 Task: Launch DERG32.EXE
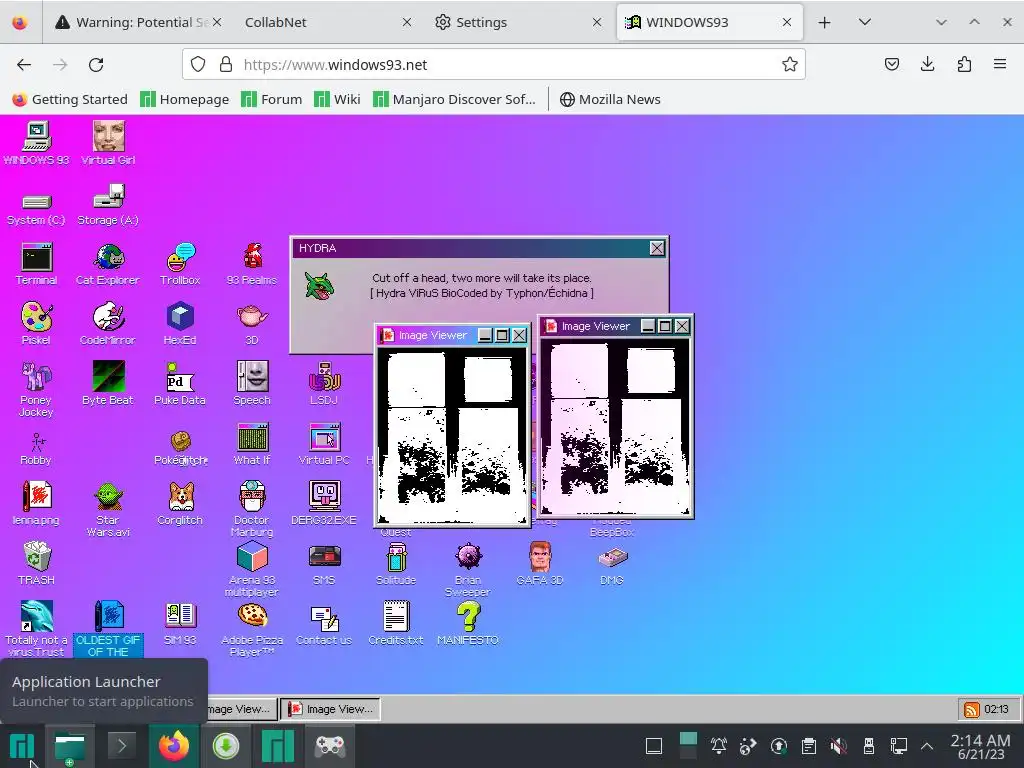324,504
